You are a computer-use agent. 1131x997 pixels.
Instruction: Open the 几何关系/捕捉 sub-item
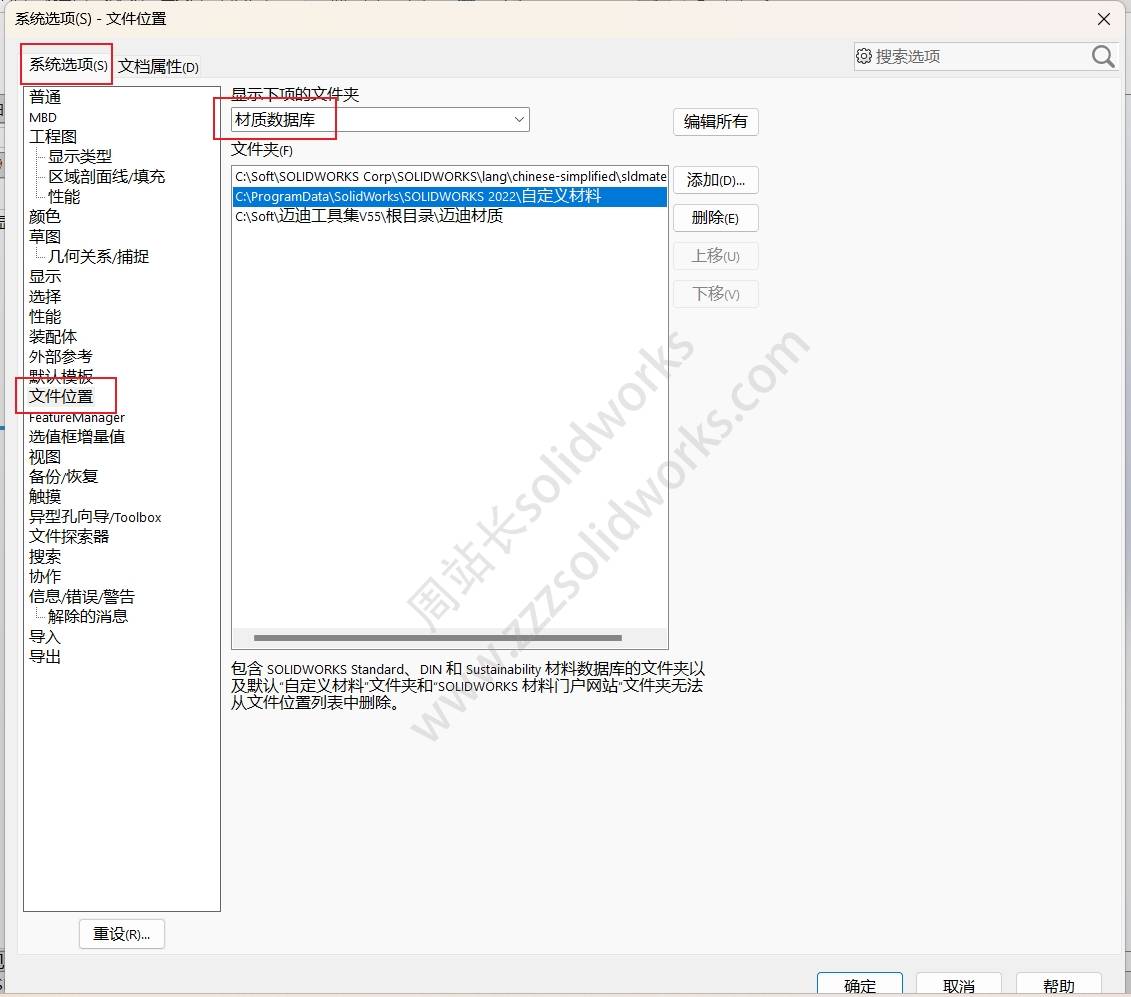(98, 257)
